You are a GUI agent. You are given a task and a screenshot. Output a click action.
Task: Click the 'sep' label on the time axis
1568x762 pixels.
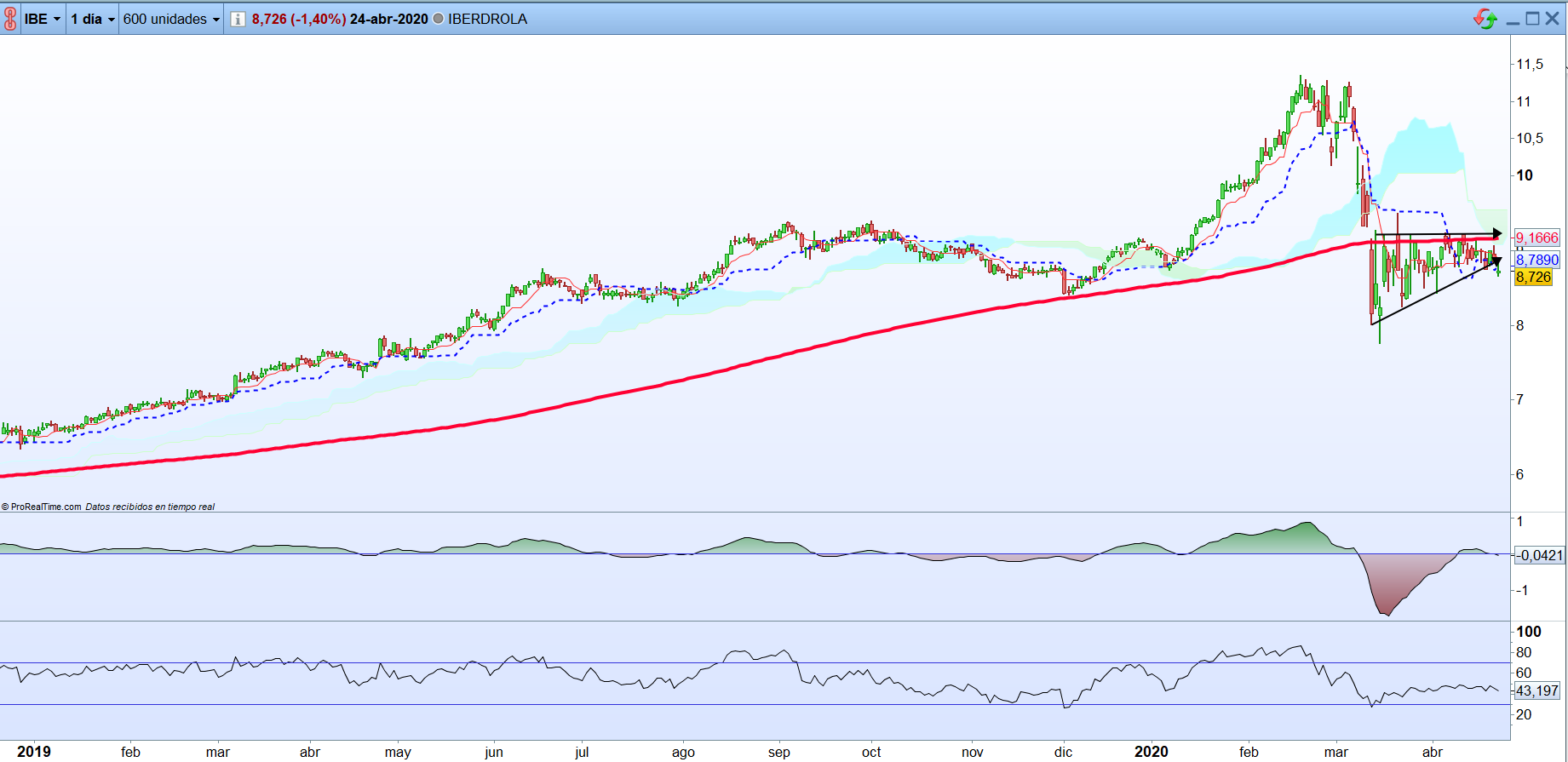pos(779,753)
